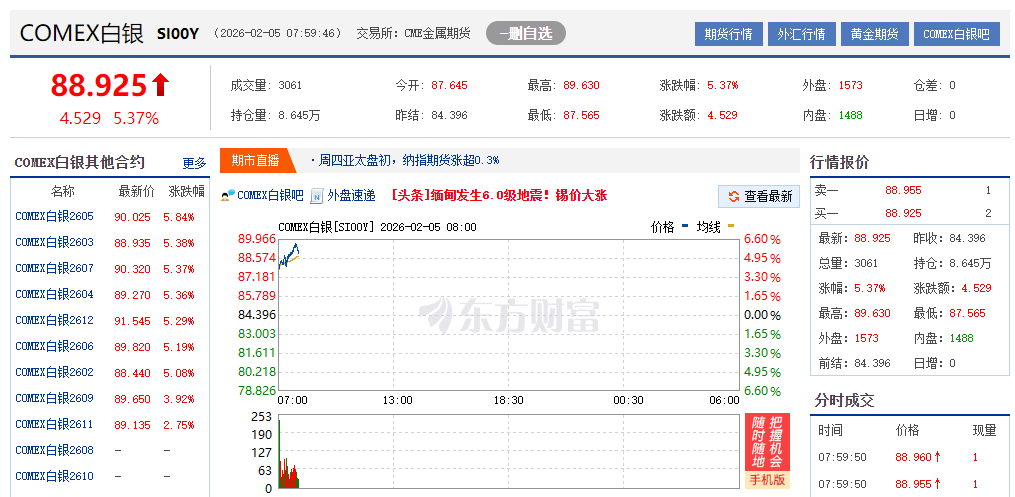
Task: Open the 期货行情 tab
Action: [x=729, y=34]
